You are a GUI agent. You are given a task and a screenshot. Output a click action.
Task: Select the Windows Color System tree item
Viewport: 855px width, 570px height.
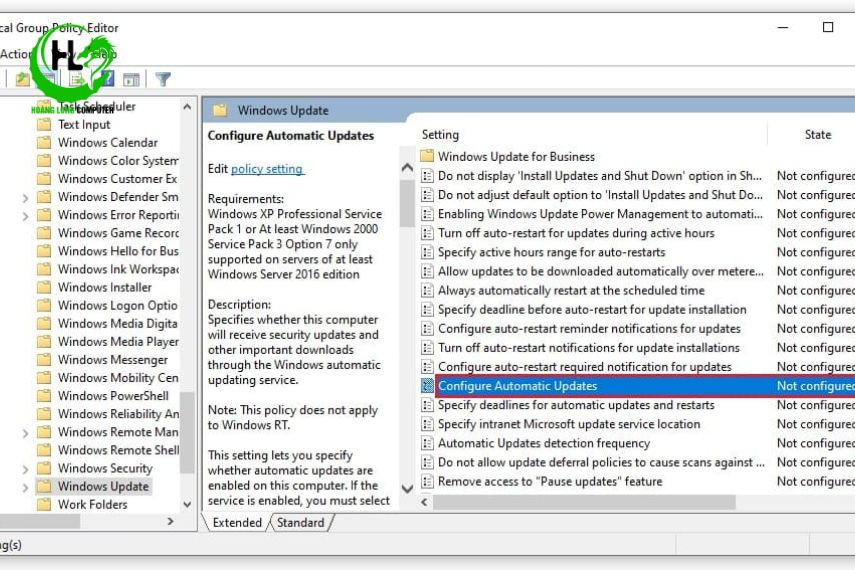pyautogui.click(x=118, y=160)
